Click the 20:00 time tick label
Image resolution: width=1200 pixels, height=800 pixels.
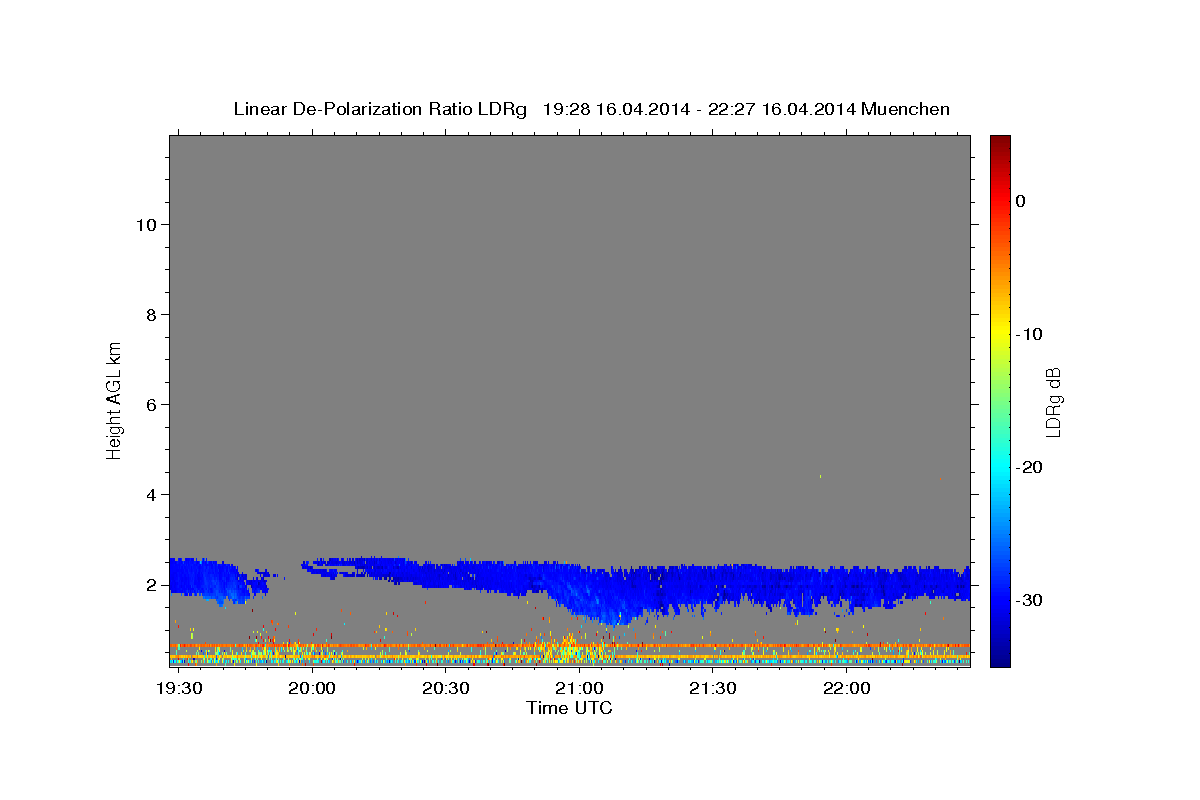312,689
